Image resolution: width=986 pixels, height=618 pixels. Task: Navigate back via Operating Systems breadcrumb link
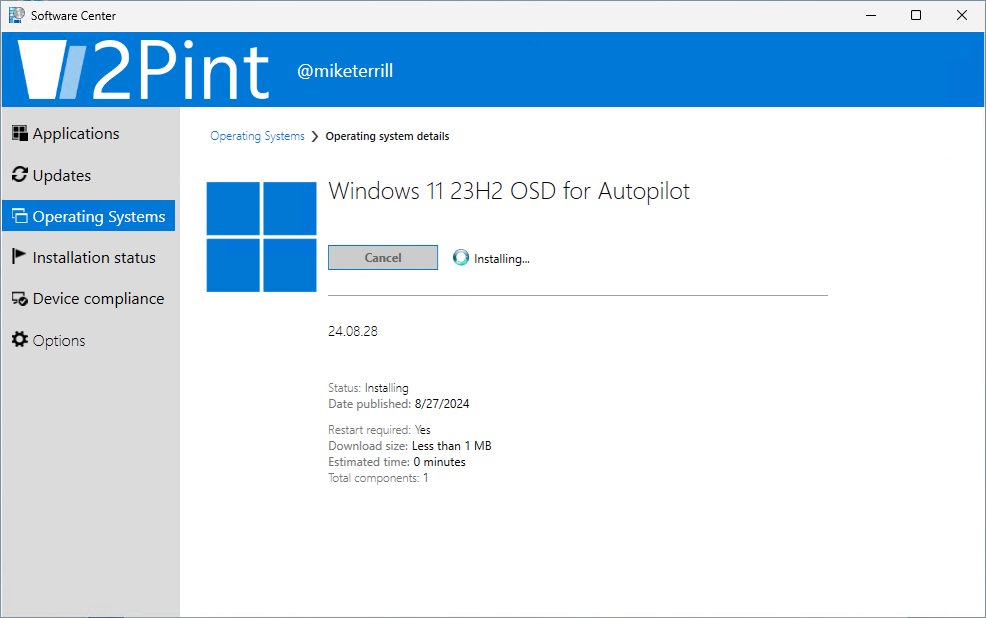point(257,136)
